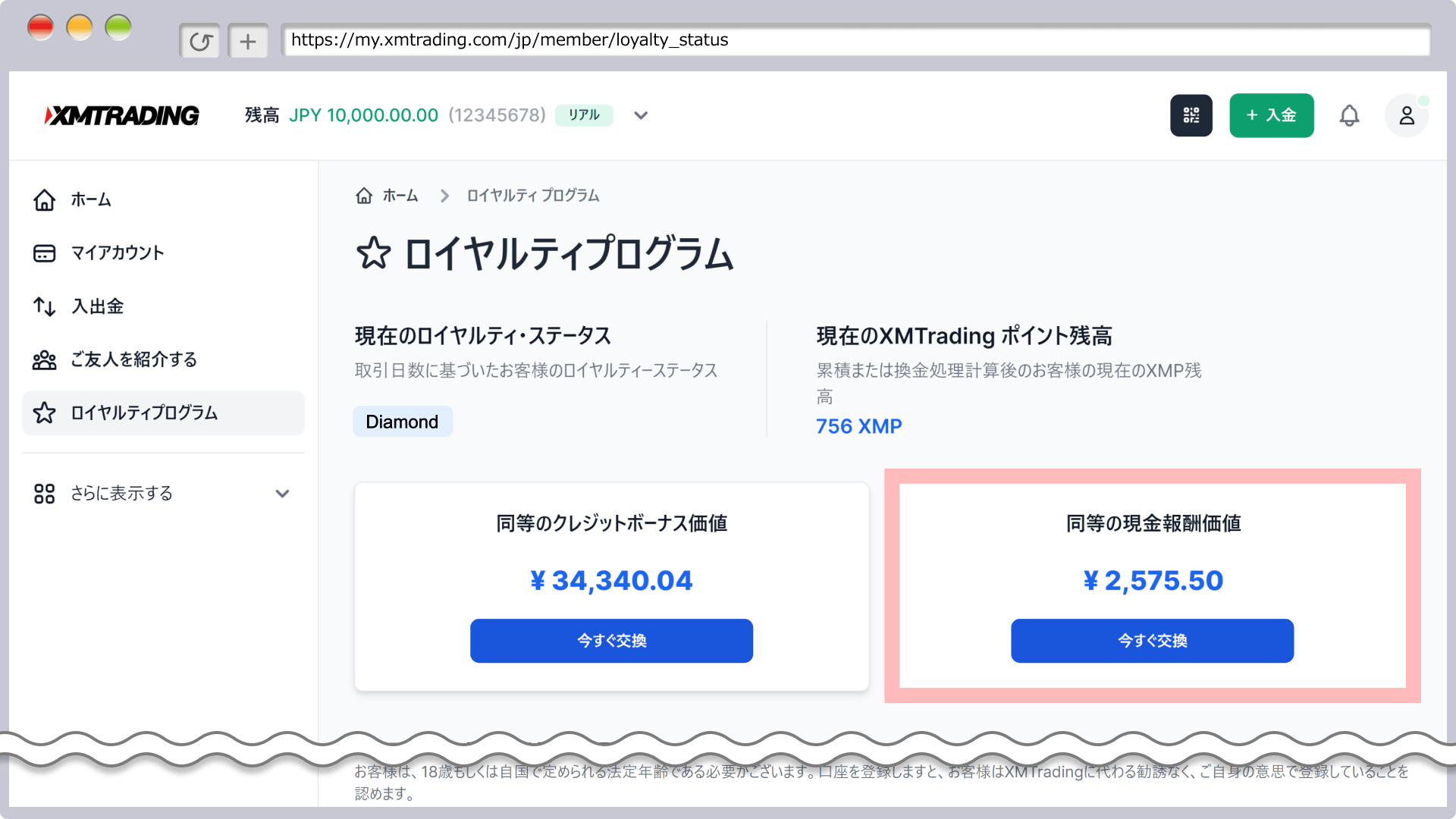The image size is (1456, 819).
Task: Click the browser address bar
Action: 855,40
